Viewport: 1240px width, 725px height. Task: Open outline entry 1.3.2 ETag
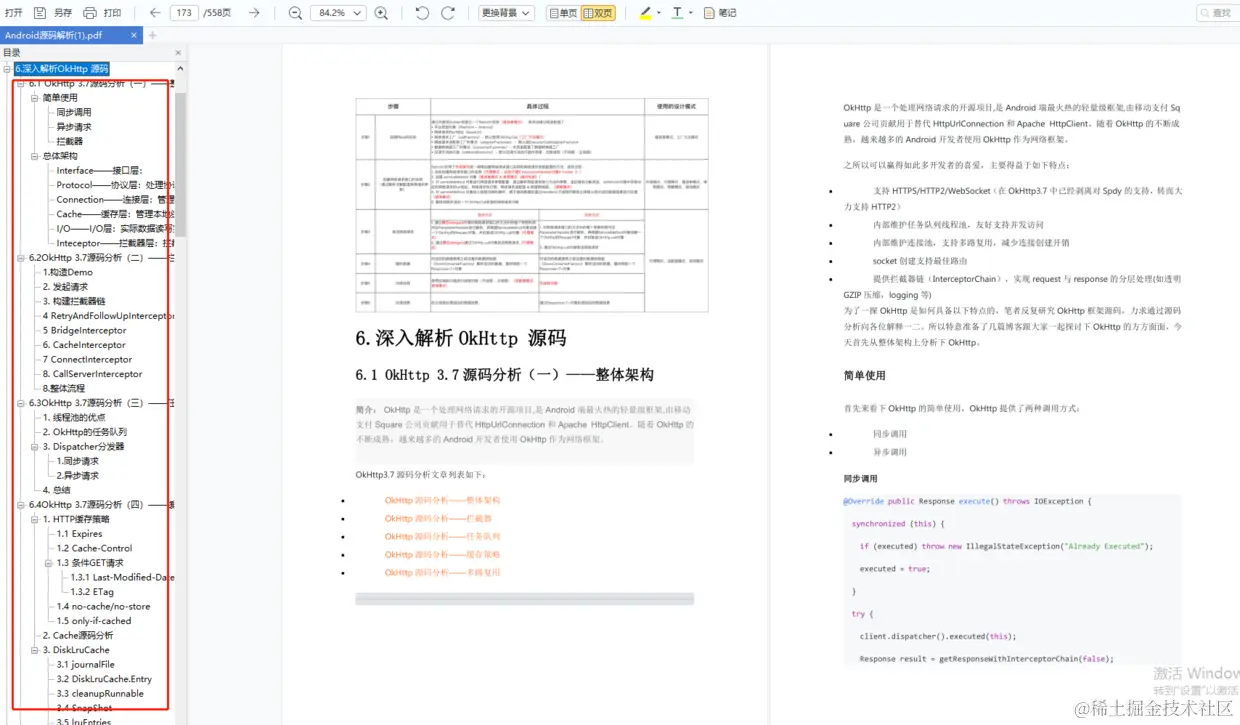[x=92, y=592]
